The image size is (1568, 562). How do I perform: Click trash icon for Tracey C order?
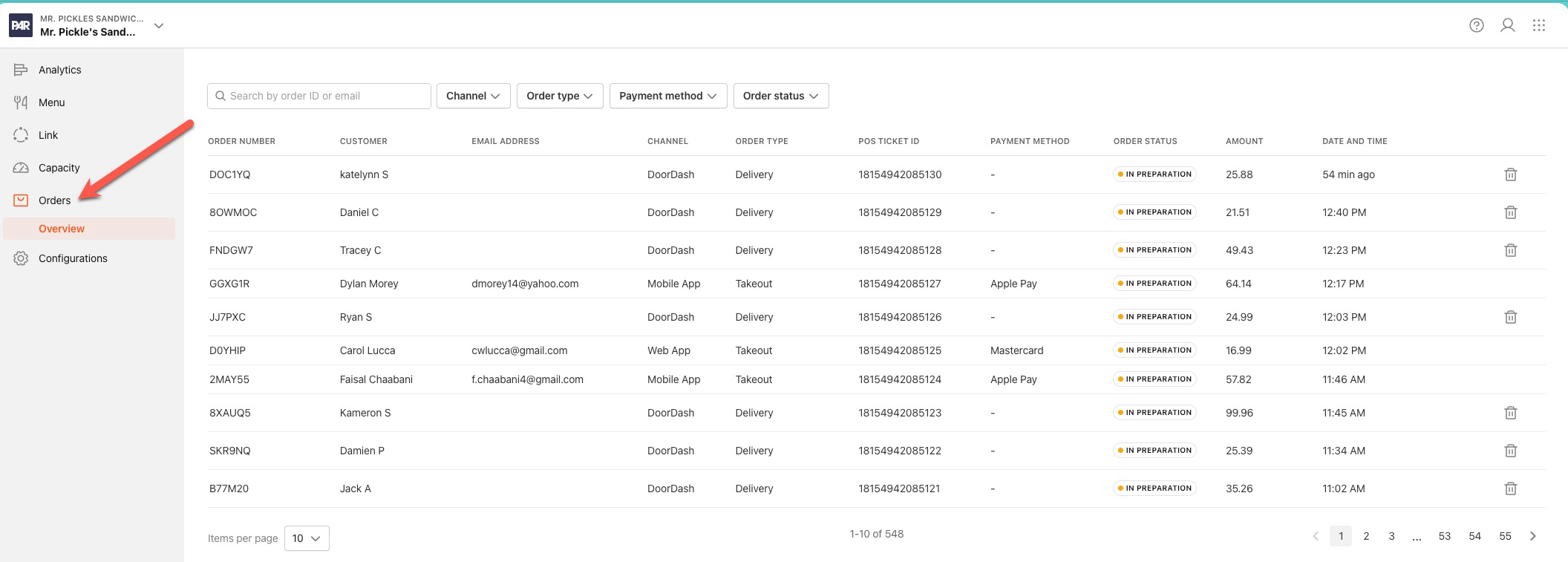click(1510, 250)
